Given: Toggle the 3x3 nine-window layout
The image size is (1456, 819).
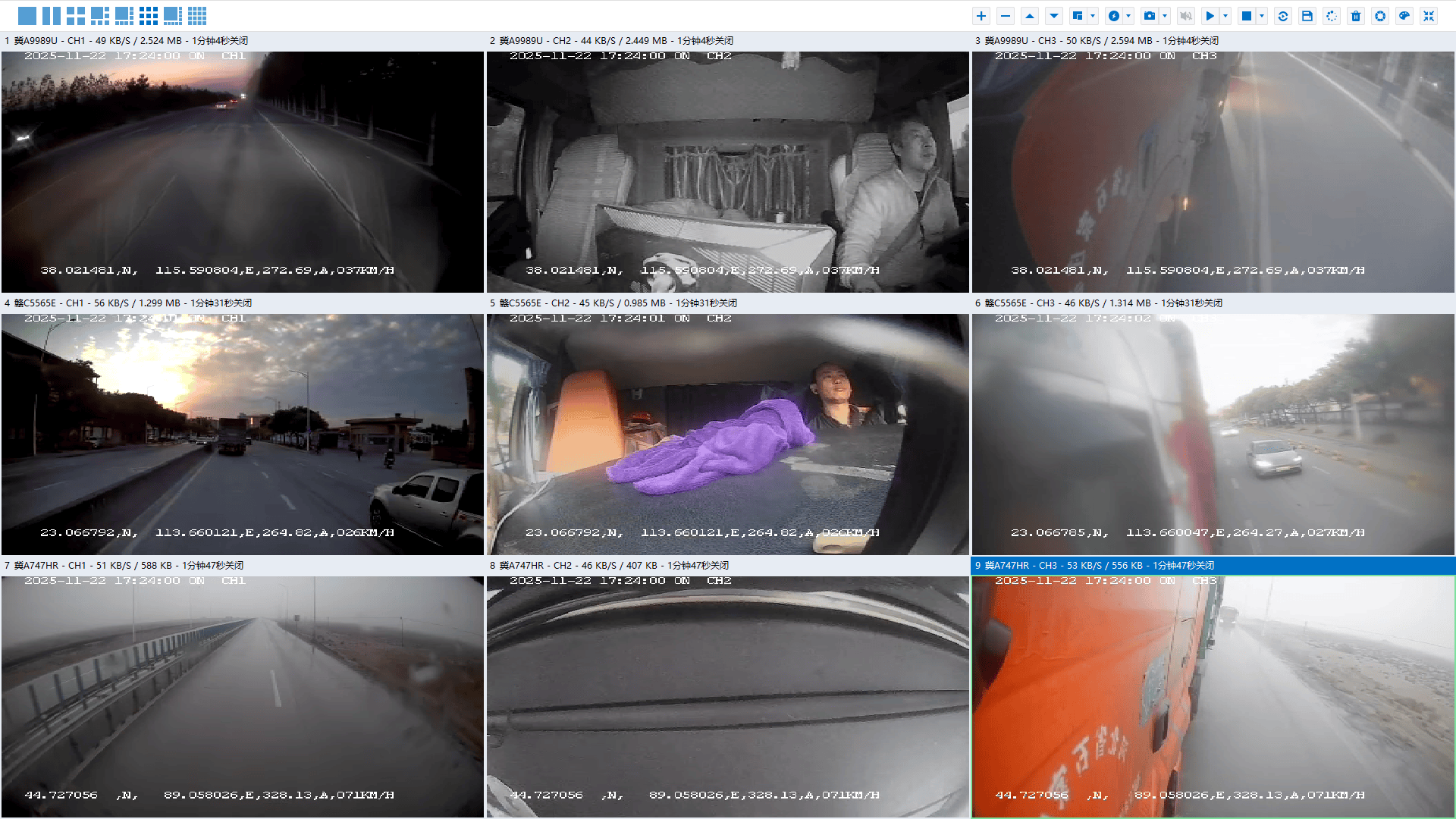Looking at the screenshot, I should click(149, 16).
